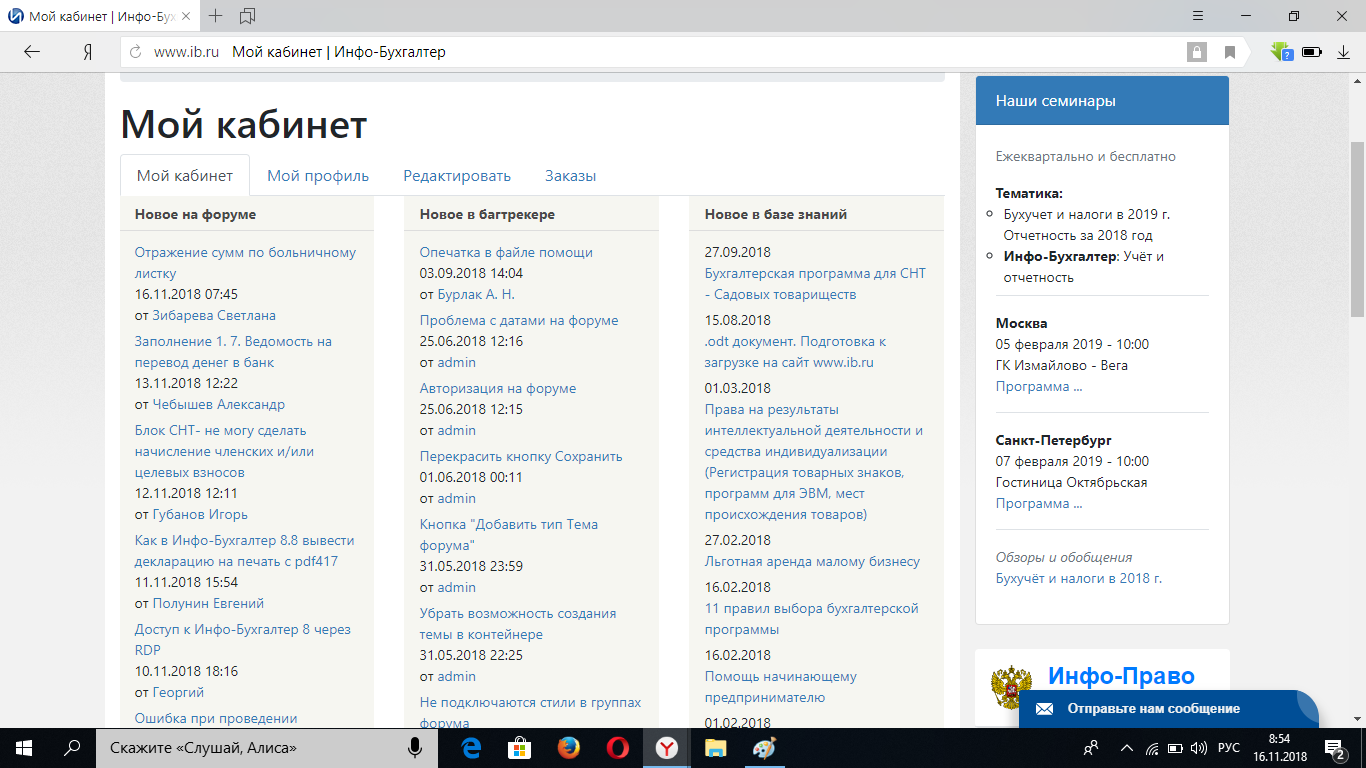
Task: Open the Windows Start menu
Action: (x=23, y=747)
